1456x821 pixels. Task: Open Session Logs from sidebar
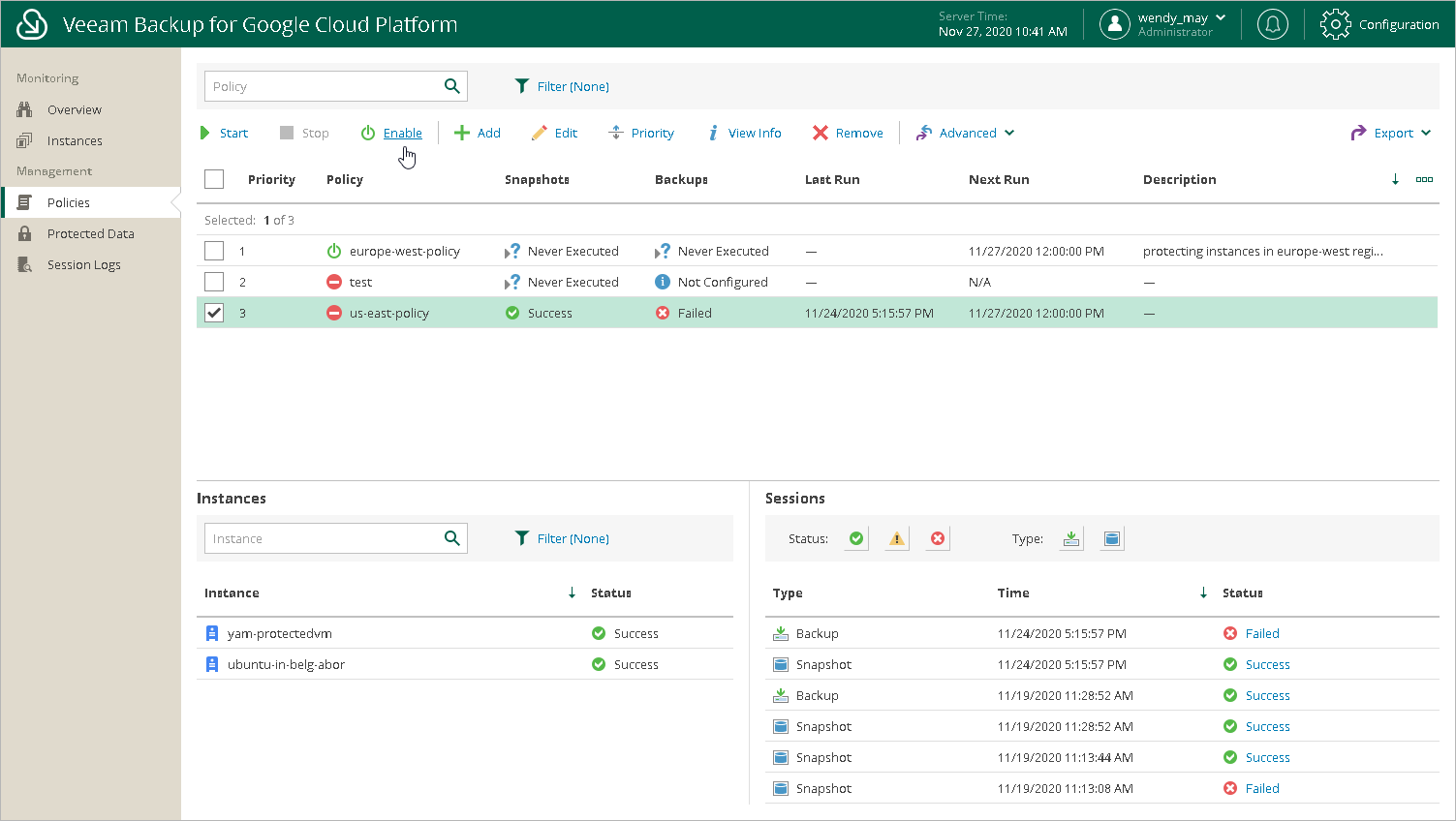[83, 264]
